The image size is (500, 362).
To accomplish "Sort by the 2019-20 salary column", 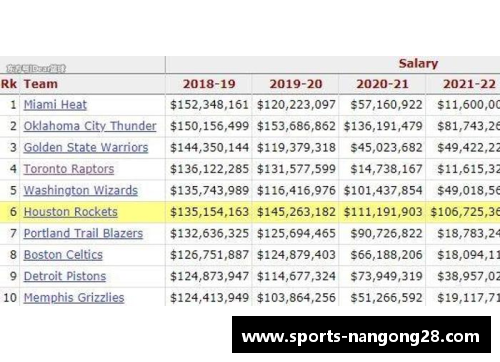I will pos(296,84).
